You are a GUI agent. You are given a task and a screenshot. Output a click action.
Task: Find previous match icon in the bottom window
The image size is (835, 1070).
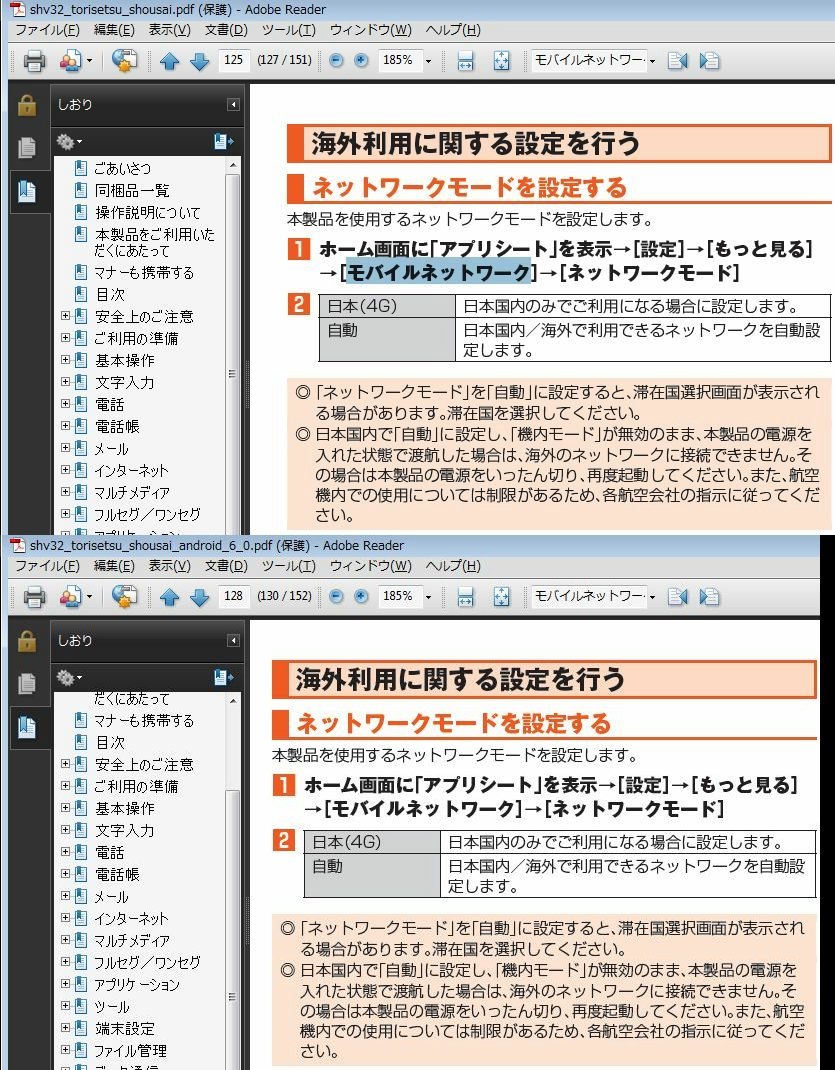[677, 597]
